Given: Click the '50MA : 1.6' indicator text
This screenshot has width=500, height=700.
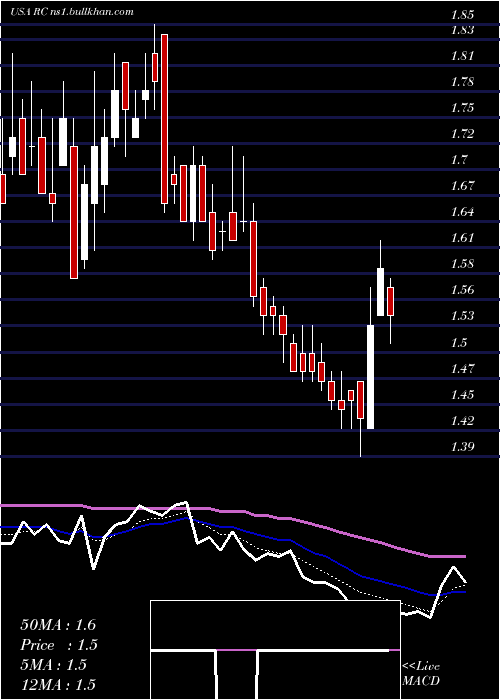Looking at the screenshot, I should point(58,625).
